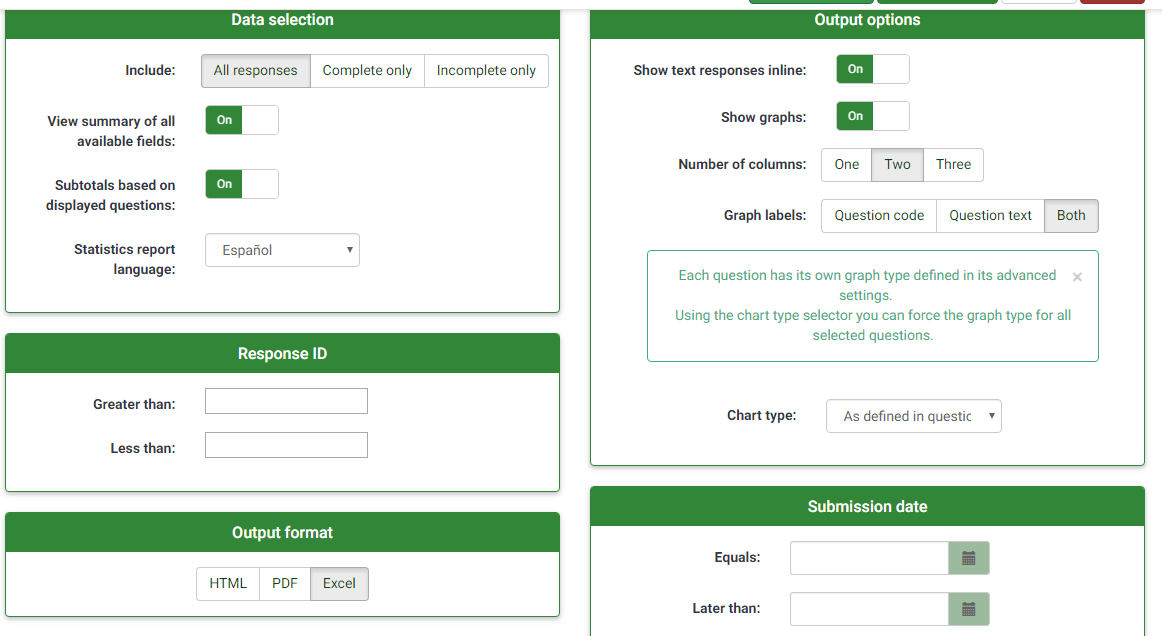The height and width of the screenshot is (636, 1162).
Task: Choose All responses option
Action: coord(255,71)
